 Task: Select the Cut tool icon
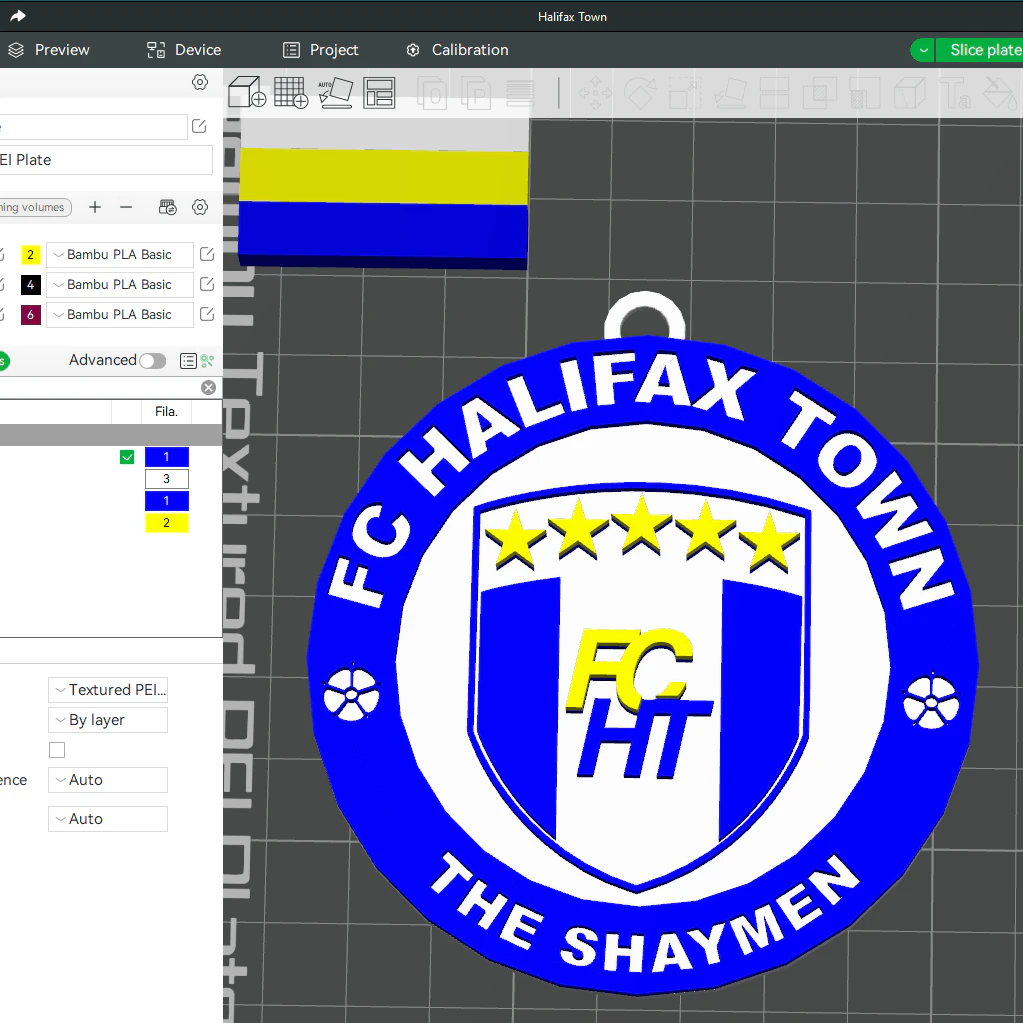(774, 92)
